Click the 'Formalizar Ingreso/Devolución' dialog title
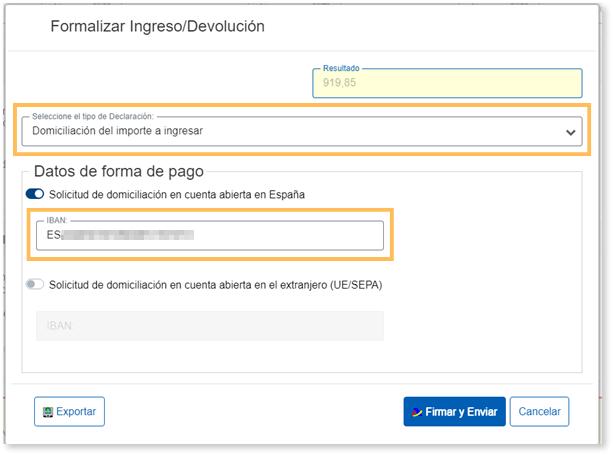This screenshot has height=455, width=613. [x=157, y=27]
